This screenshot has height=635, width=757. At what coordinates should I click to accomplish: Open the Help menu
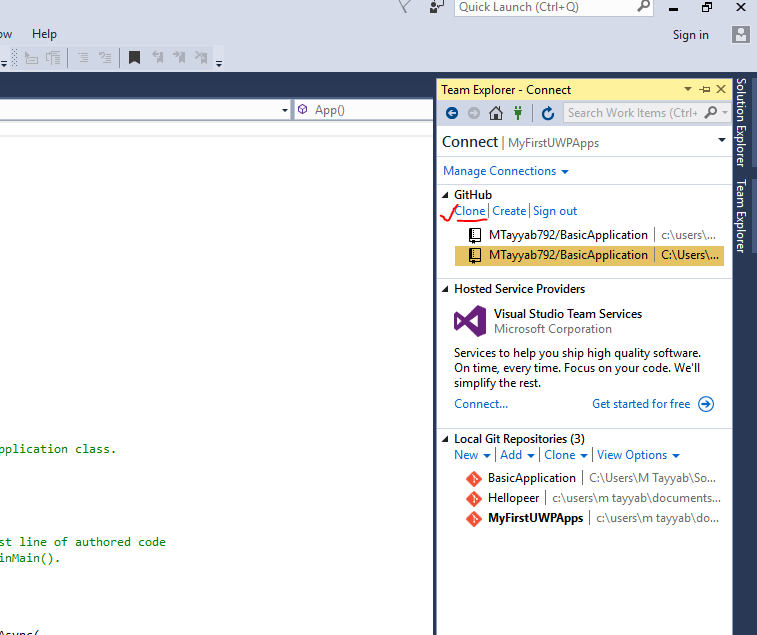click(x=44, y=34)
